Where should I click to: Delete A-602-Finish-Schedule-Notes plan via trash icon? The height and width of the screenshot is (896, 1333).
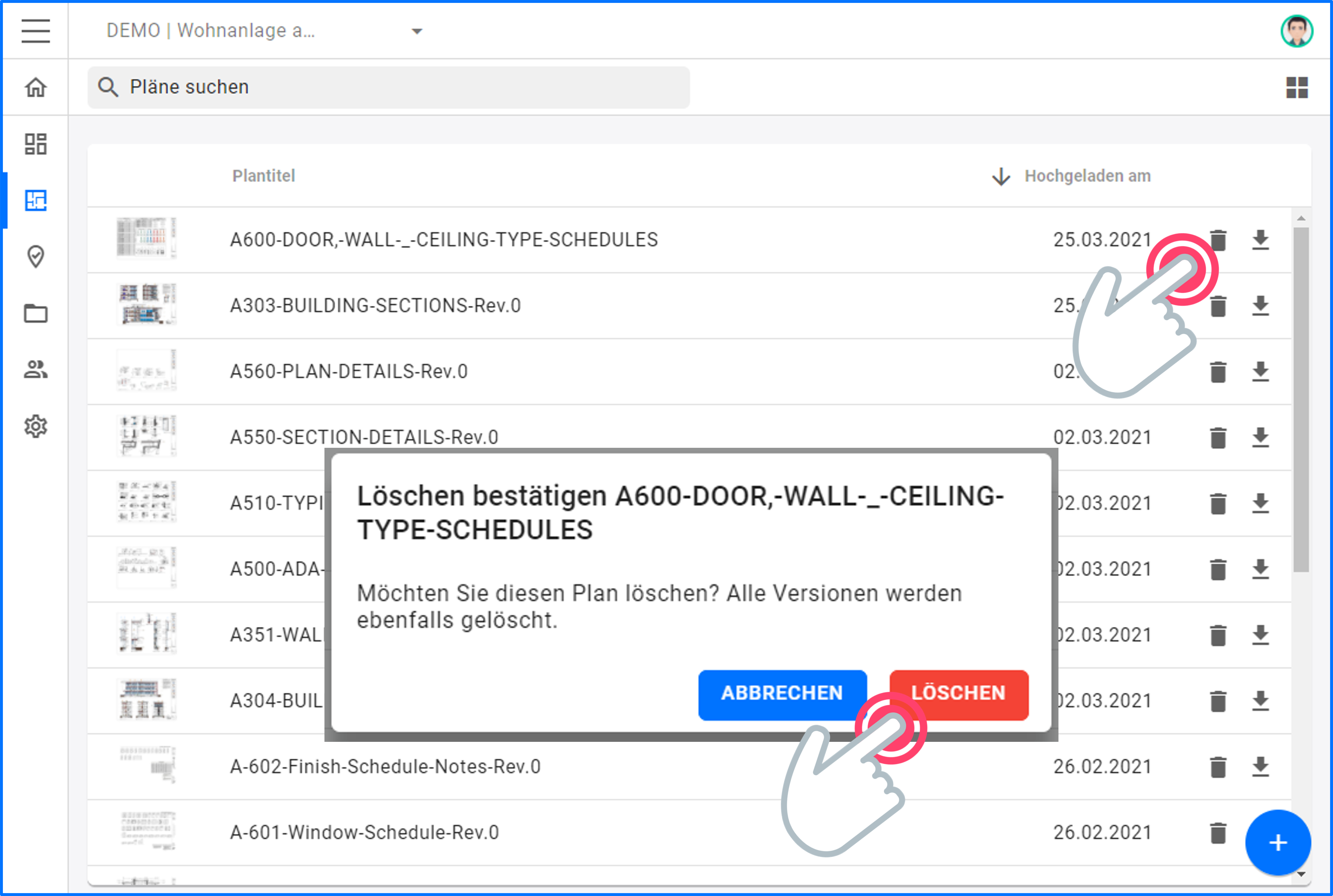pyautogui.click(x=1218, y=767)
